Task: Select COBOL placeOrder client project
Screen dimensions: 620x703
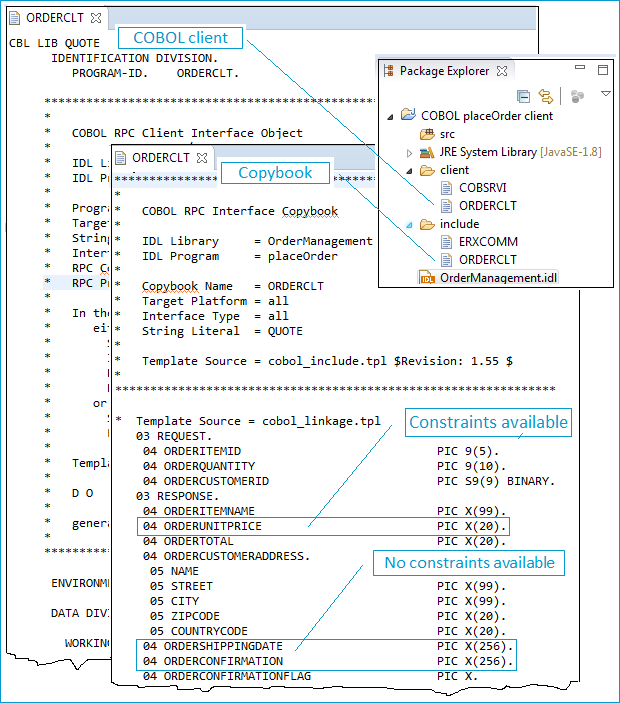Action: point(487,116)
